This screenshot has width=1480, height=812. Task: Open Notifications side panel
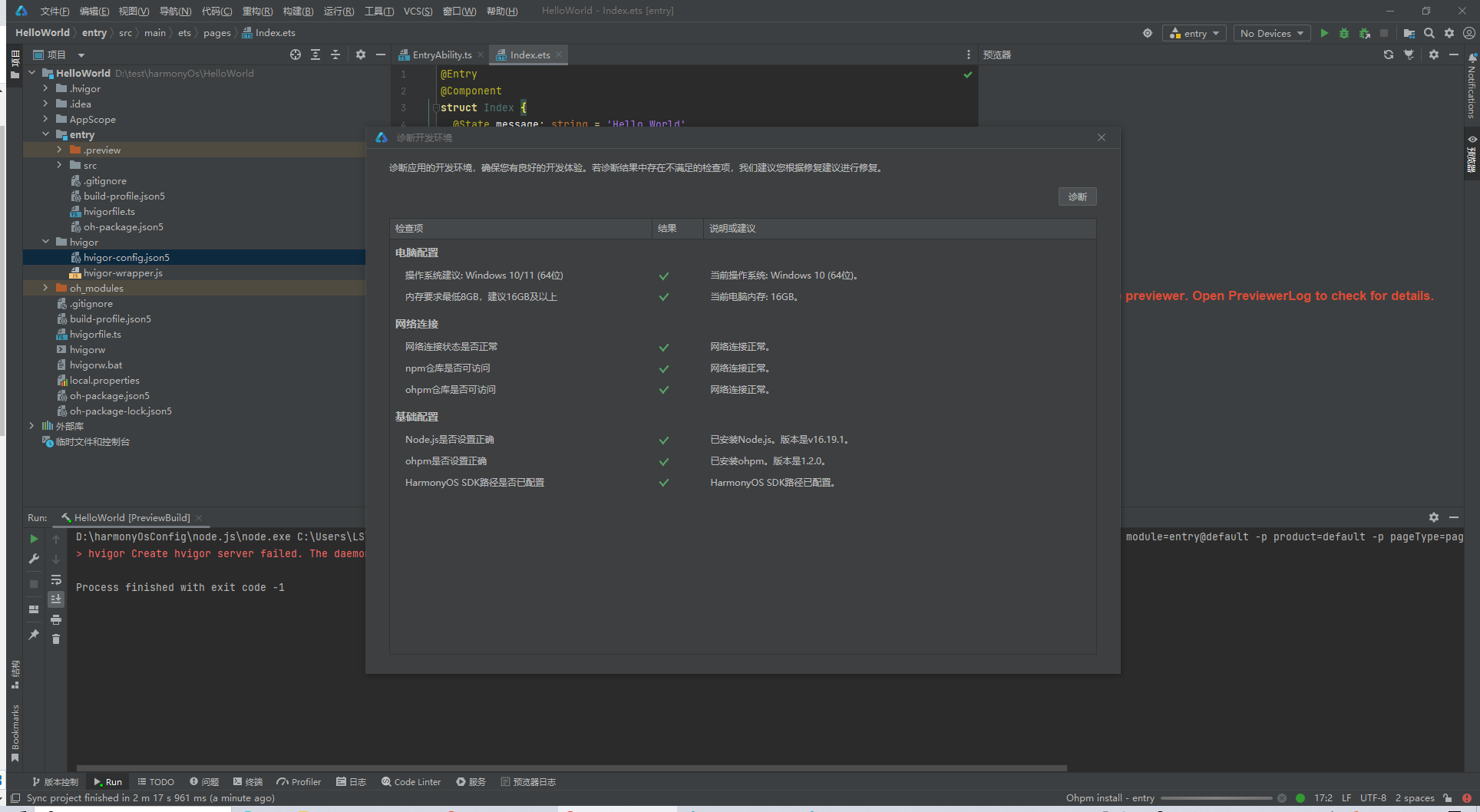pyautogui.click(x=1472, y=86)
